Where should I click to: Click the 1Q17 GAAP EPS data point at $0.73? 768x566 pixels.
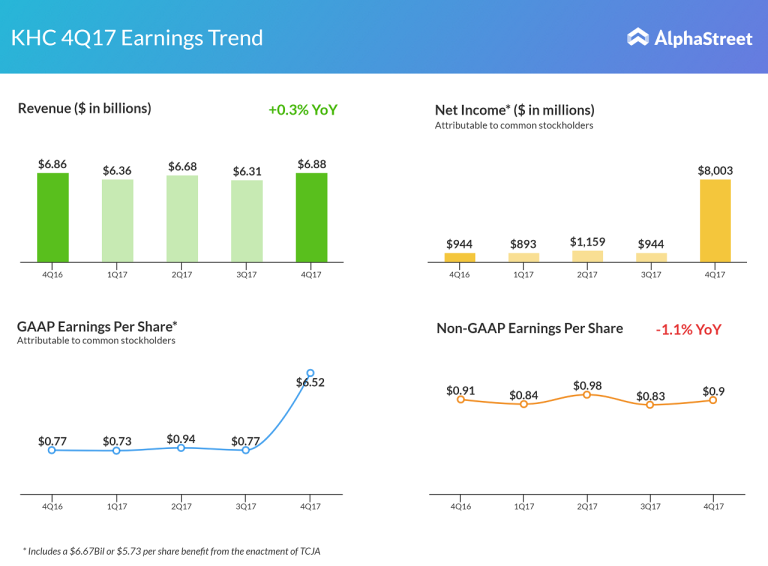tap(117, 451)
